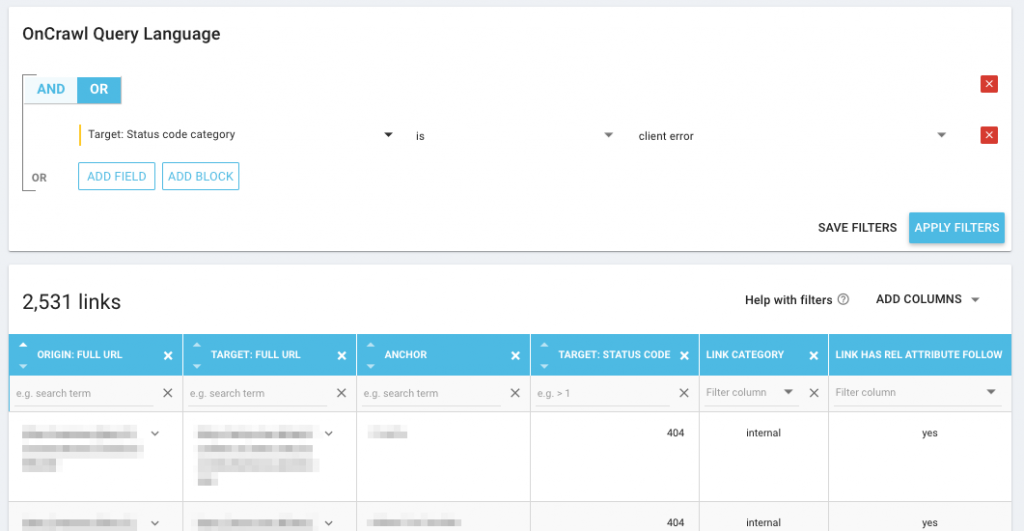This screenshot has width=1024, height=531.
Task: Delete the whole filter block with top red X
Action: pos(989,84)
